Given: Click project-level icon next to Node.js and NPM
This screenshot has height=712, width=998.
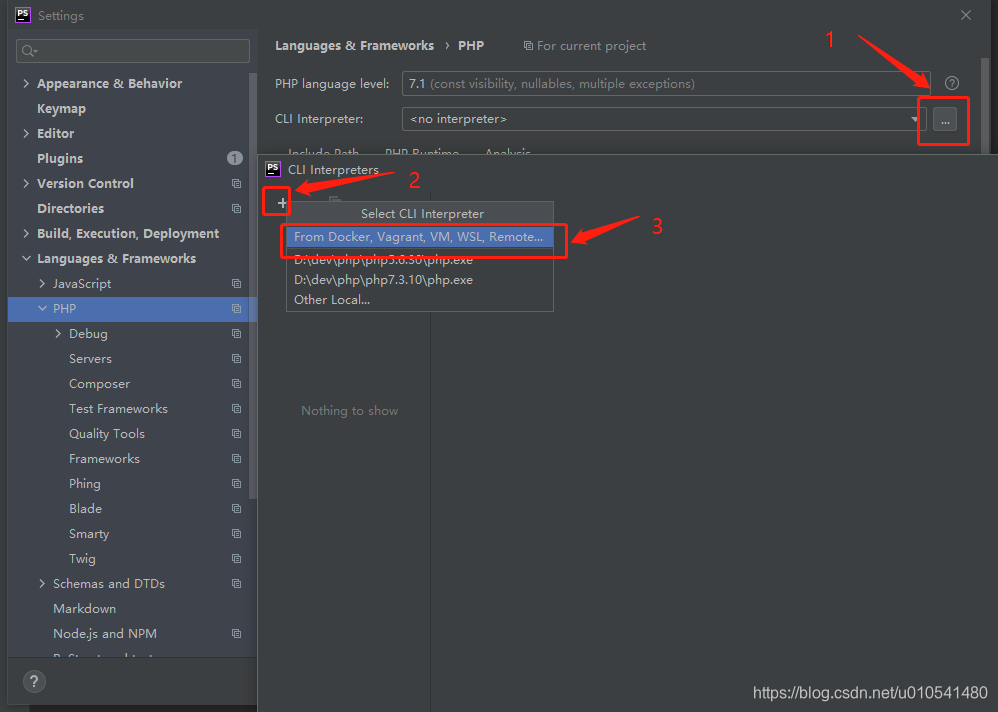Looking at the screenshot, I should 237,634.
